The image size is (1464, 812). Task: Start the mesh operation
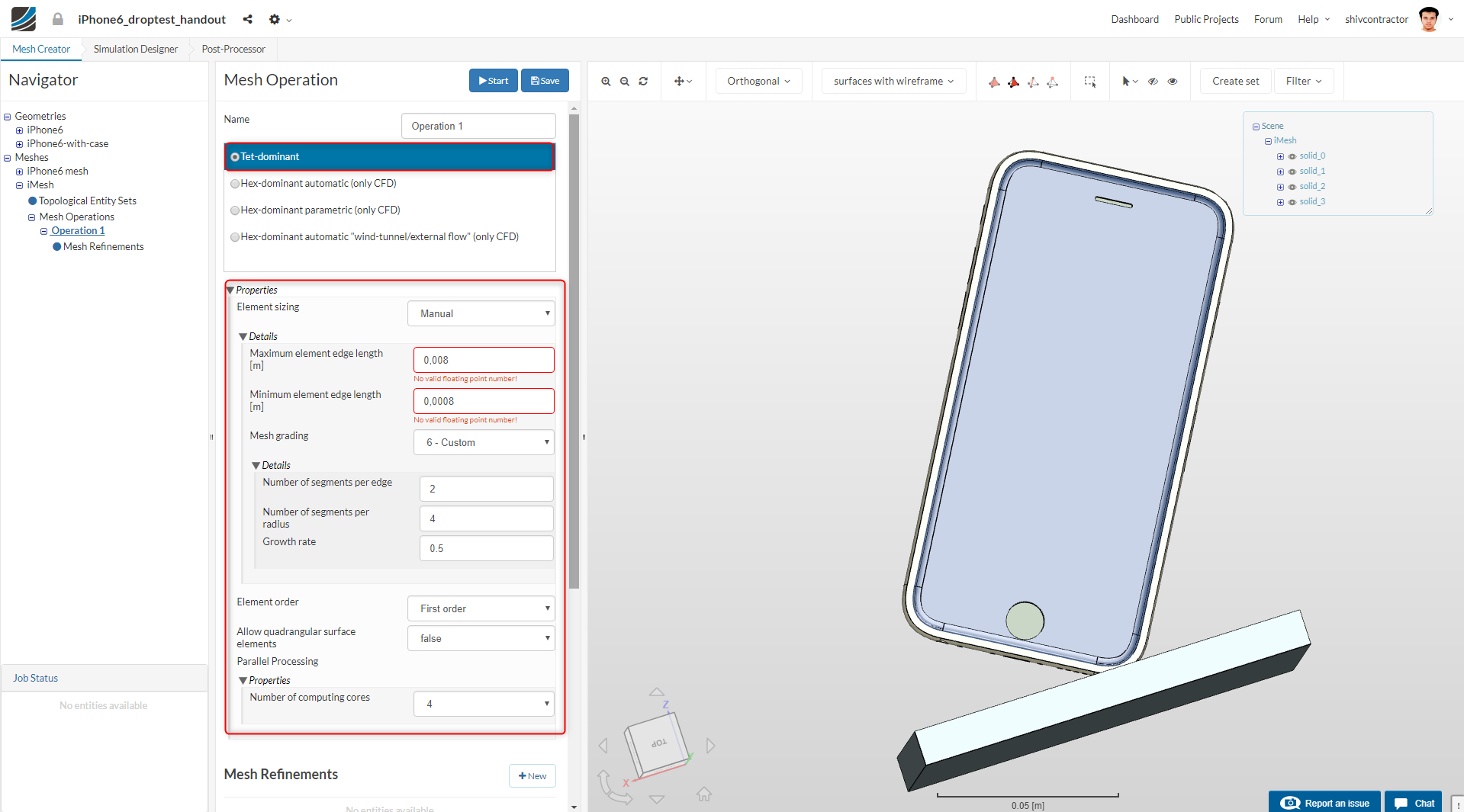(493, 81)
